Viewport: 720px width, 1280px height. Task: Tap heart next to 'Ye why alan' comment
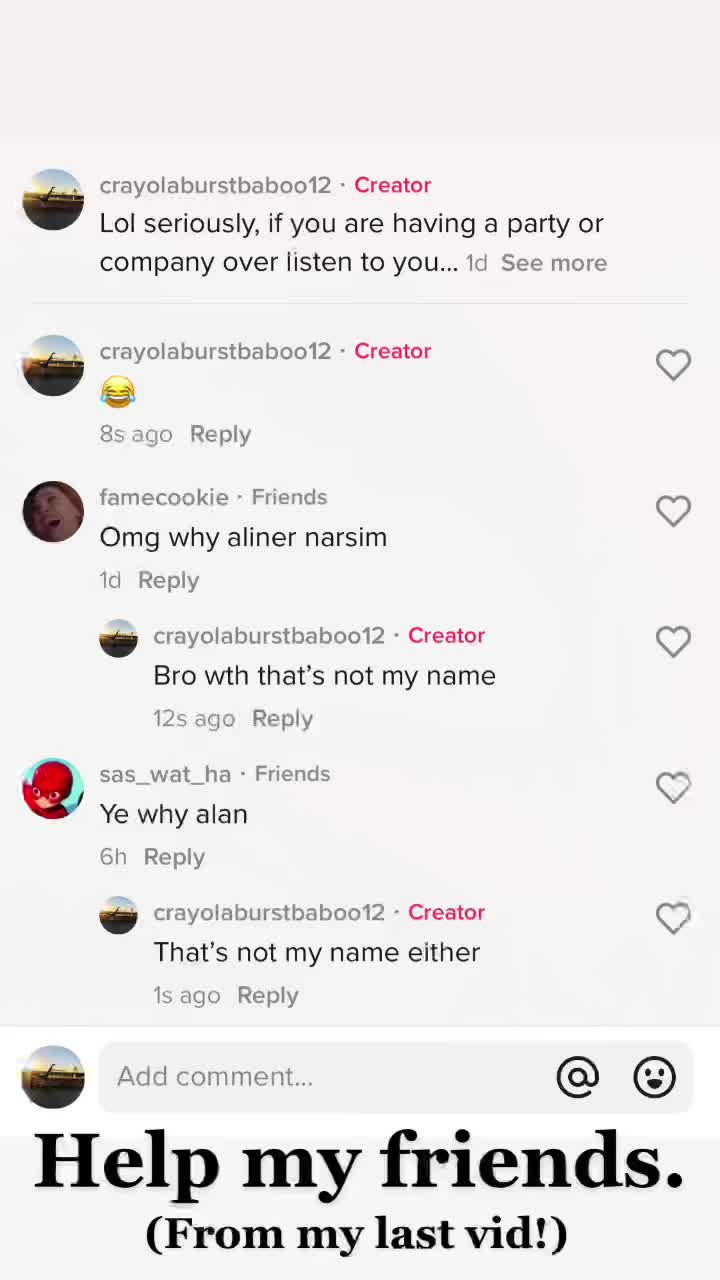[x=673, y=788]
